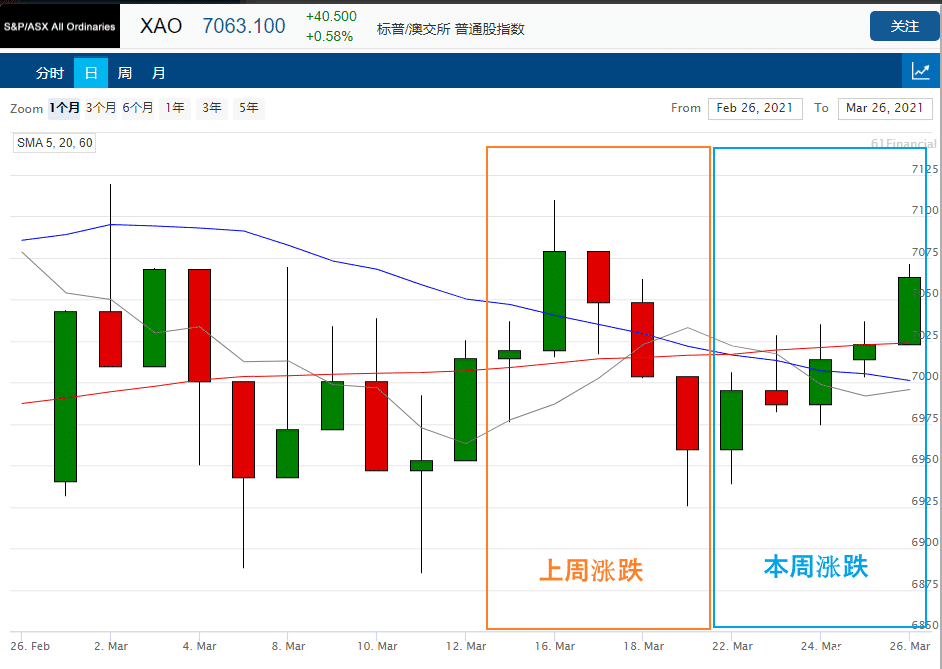Select the 日 daily chart tab

click(91, 73)
